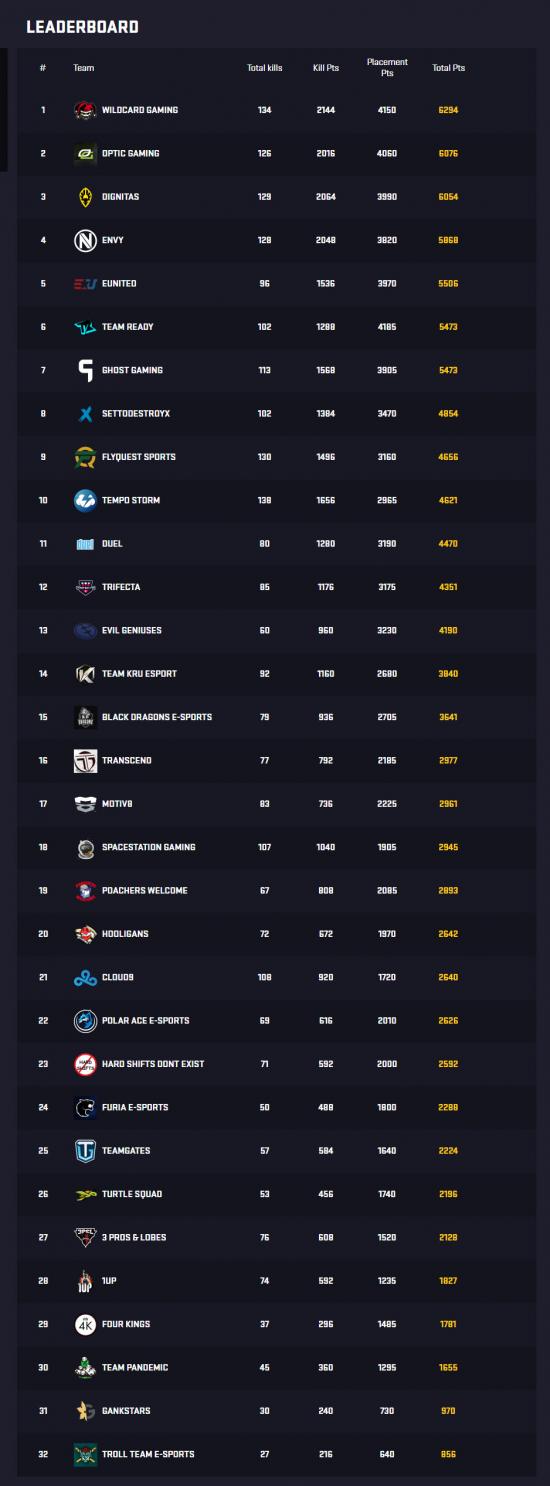
Task: Select the Tempo Storm logo icon
Action: [x=85, y=500]
